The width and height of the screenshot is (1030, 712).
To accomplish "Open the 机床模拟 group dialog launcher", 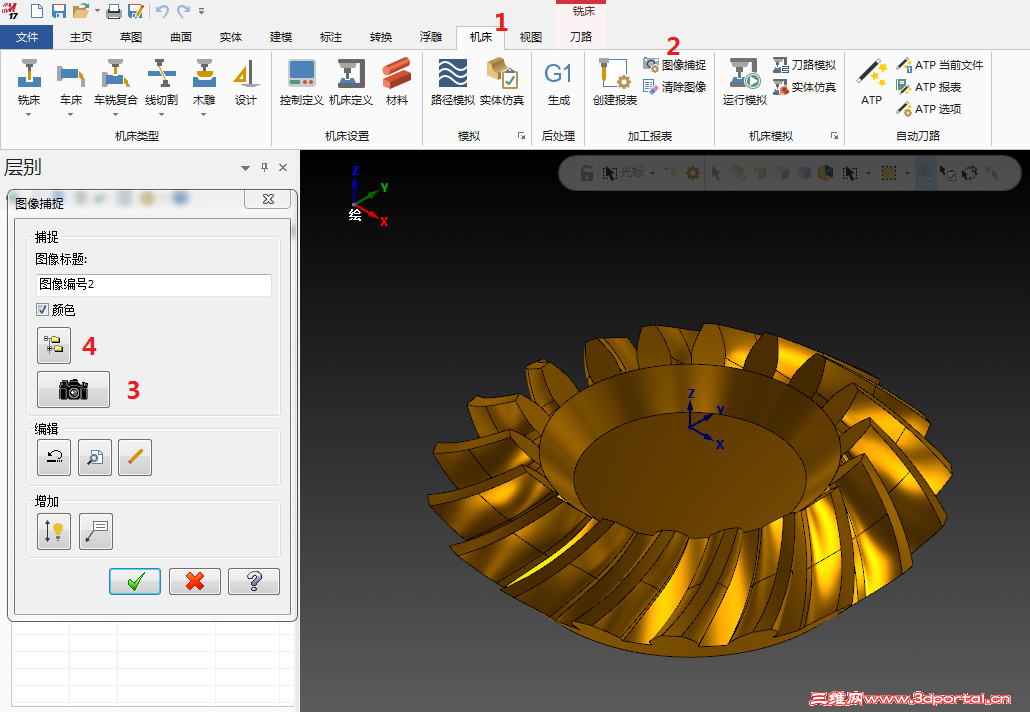I will pyautogui.click(x=834, y=136).
